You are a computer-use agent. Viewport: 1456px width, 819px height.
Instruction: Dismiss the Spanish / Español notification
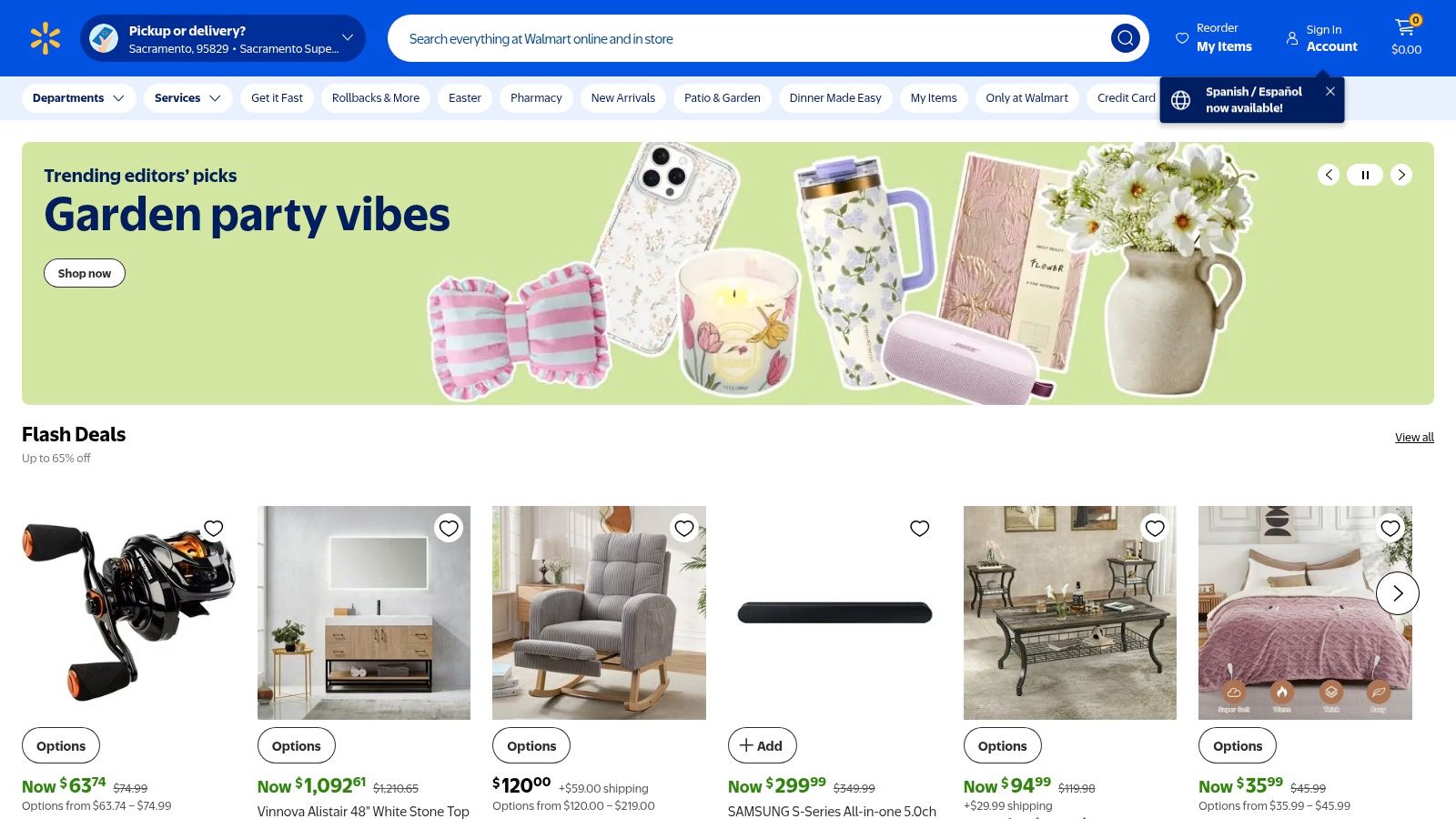click(1330, 91)
